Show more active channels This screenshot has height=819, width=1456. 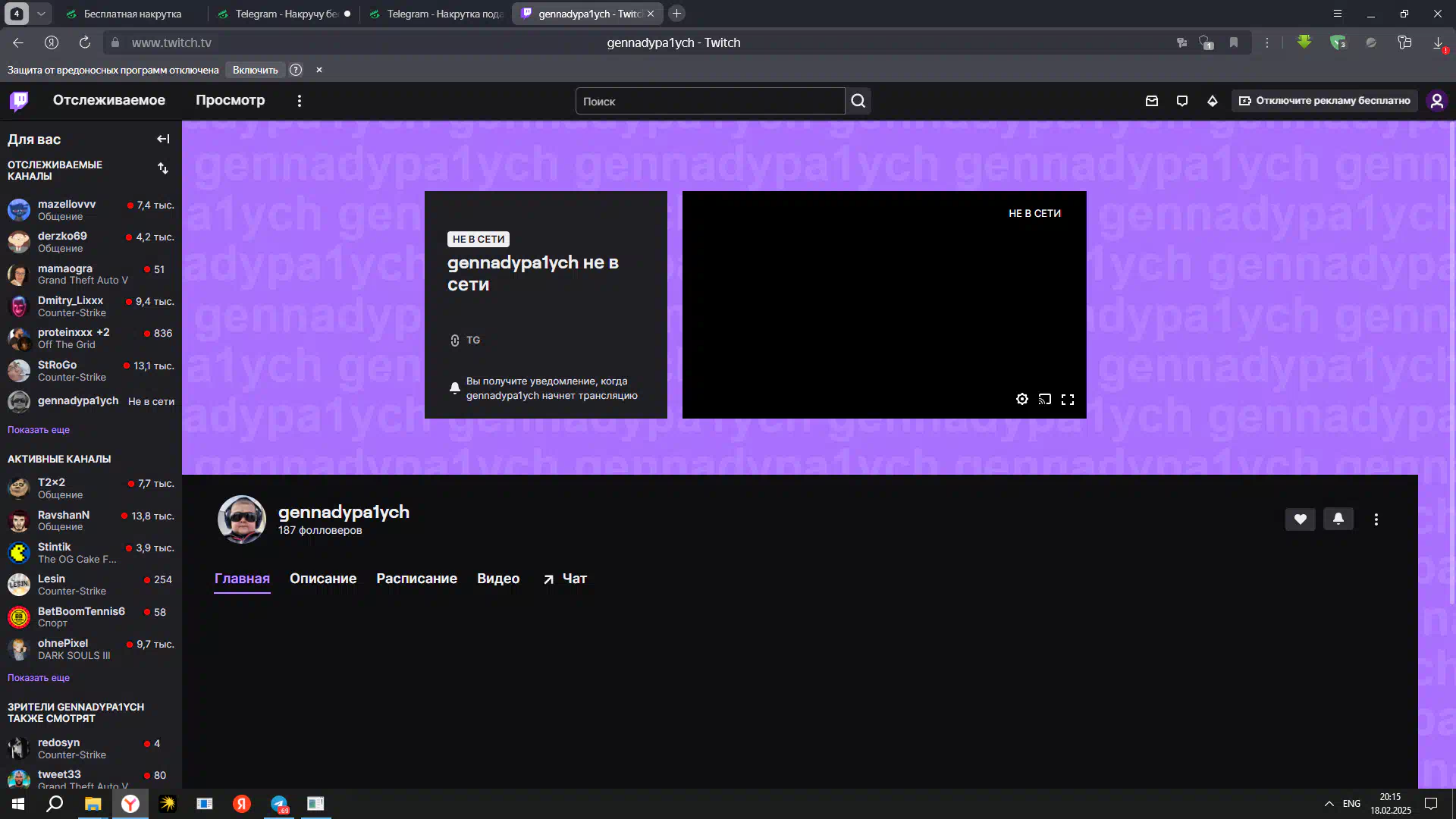[x=39, y=678]
